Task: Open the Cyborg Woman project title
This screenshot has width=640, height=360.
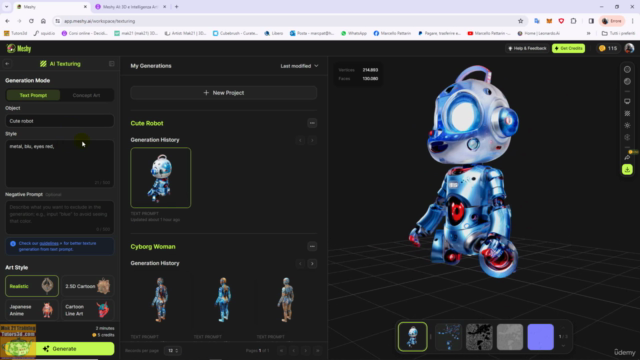Action: (x=153, y=247)
